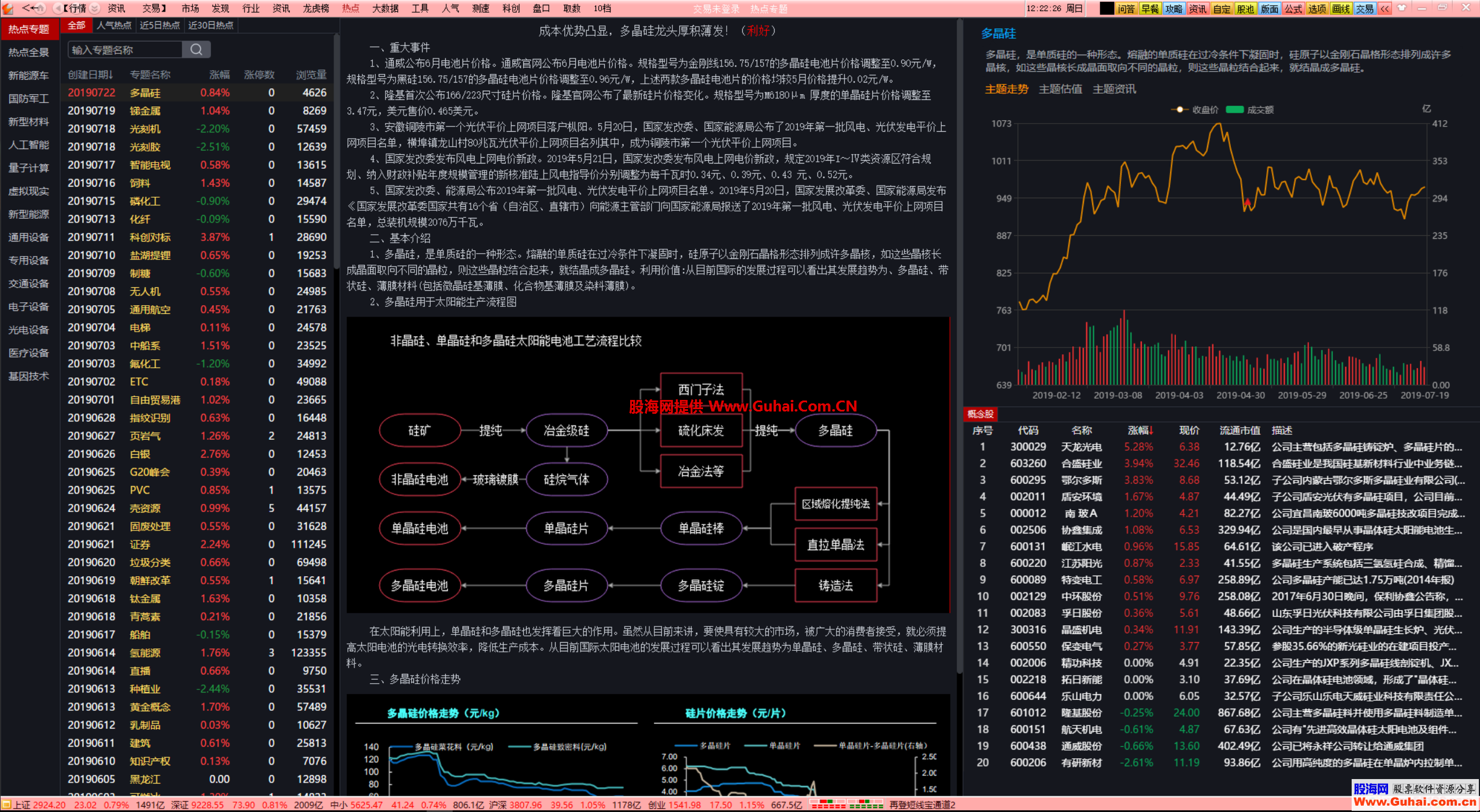Click the search magnifier icon next to the topic input

point(196,50)
